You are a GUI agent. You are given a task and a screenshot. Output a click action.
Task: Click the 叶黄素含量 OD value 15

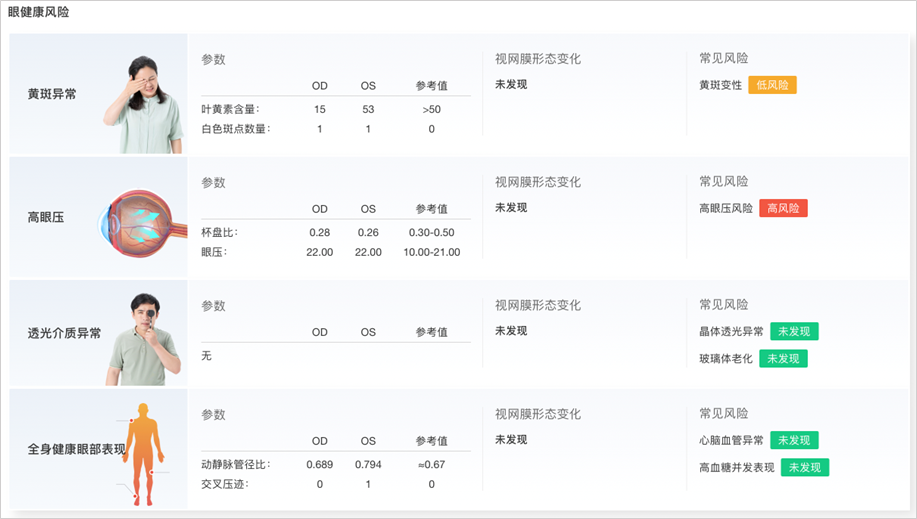pos(319,109)
